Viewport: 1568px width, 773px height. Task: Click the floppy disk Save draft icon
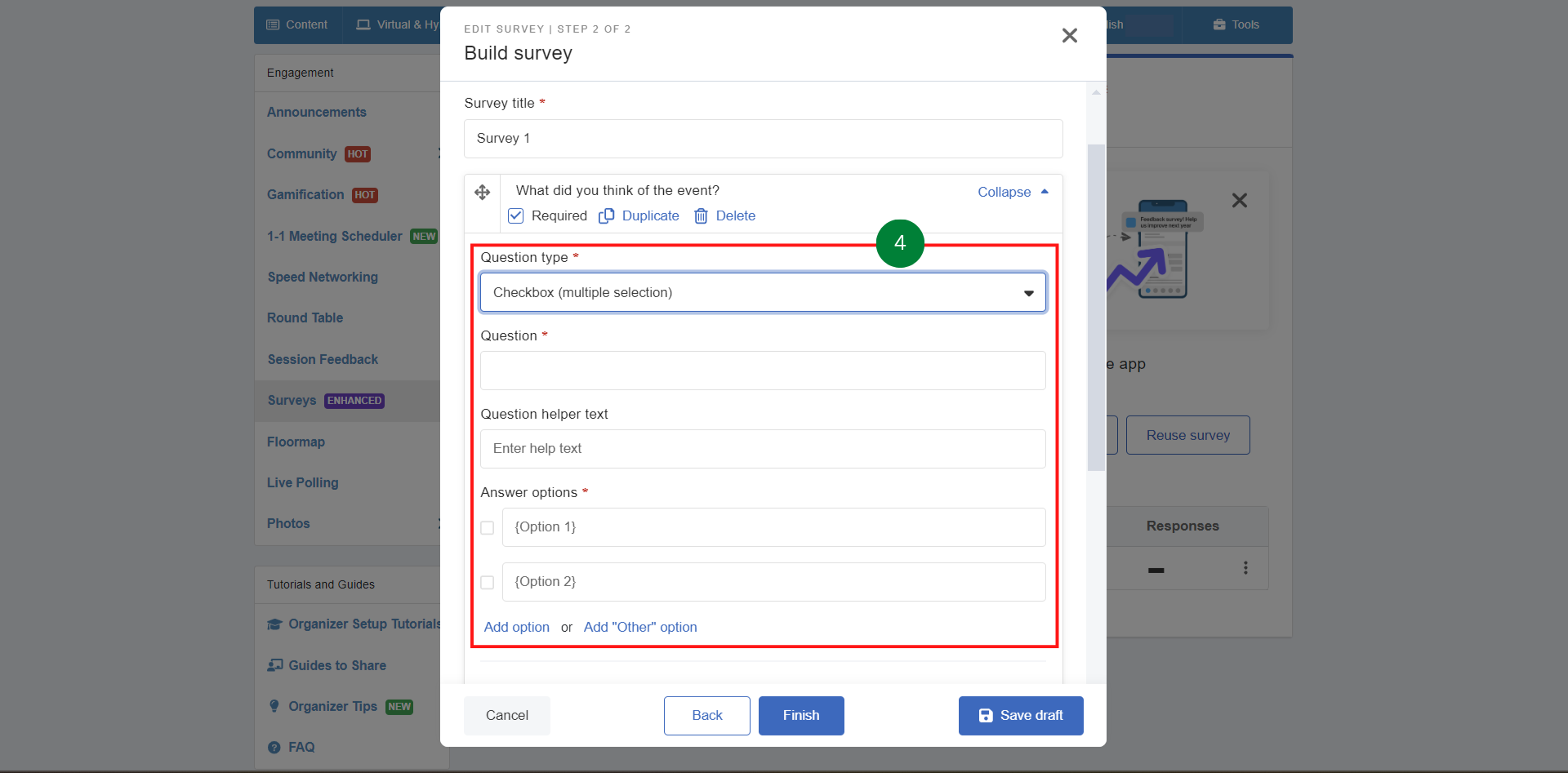click(x=986, y=716)
